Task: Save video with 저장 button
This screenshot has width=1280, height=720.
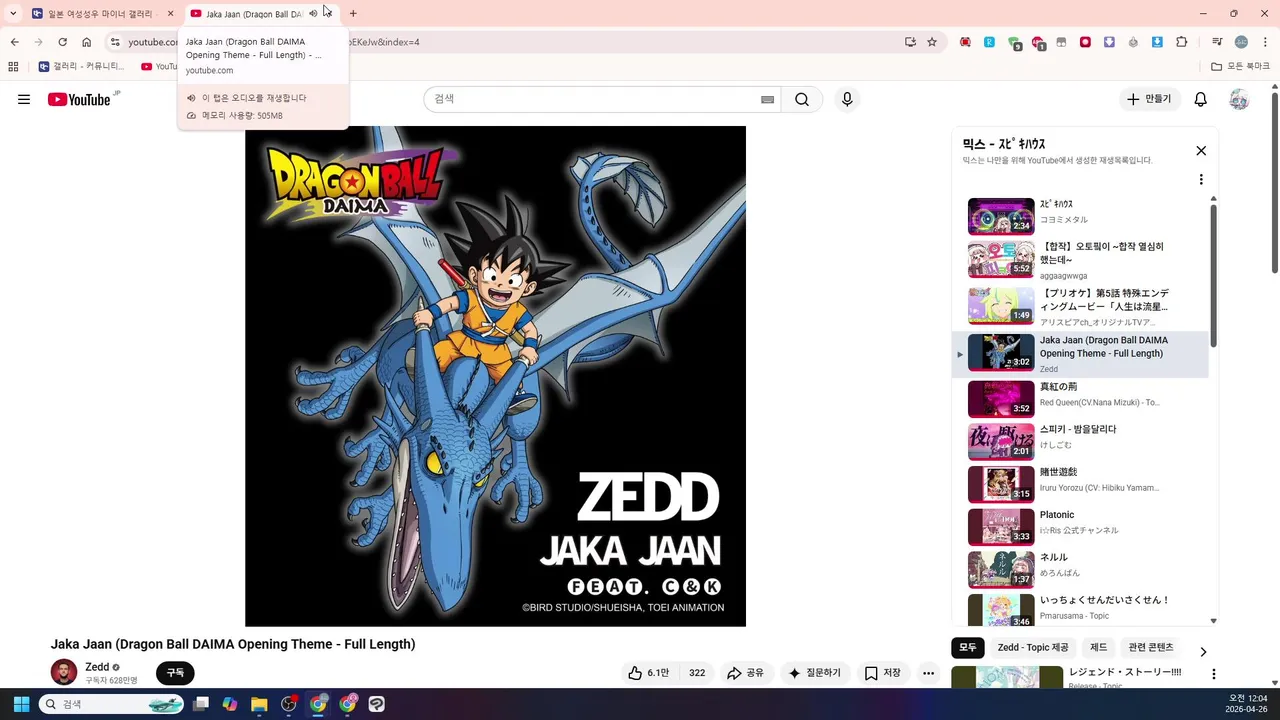Action: 883,673
